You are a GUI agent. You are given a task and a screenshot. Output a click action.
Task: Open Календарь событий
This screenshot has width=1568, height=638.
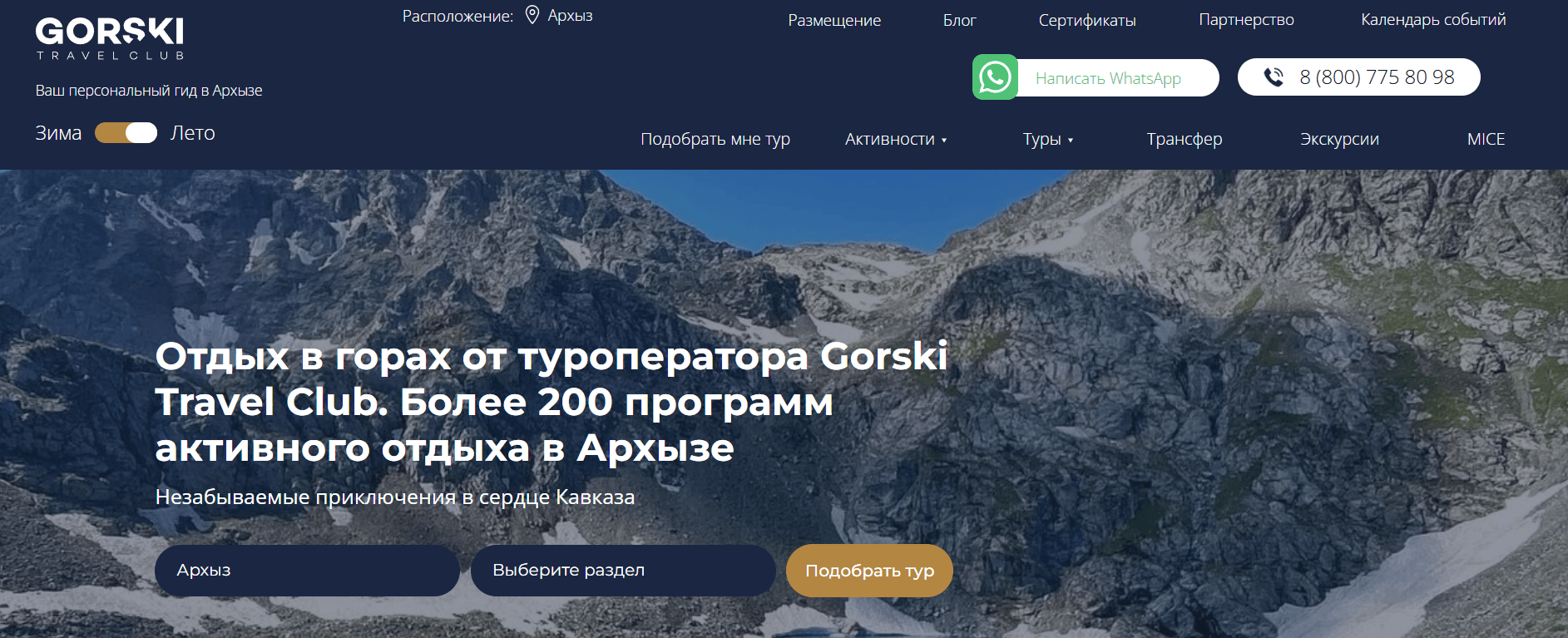pos(1433,20)
